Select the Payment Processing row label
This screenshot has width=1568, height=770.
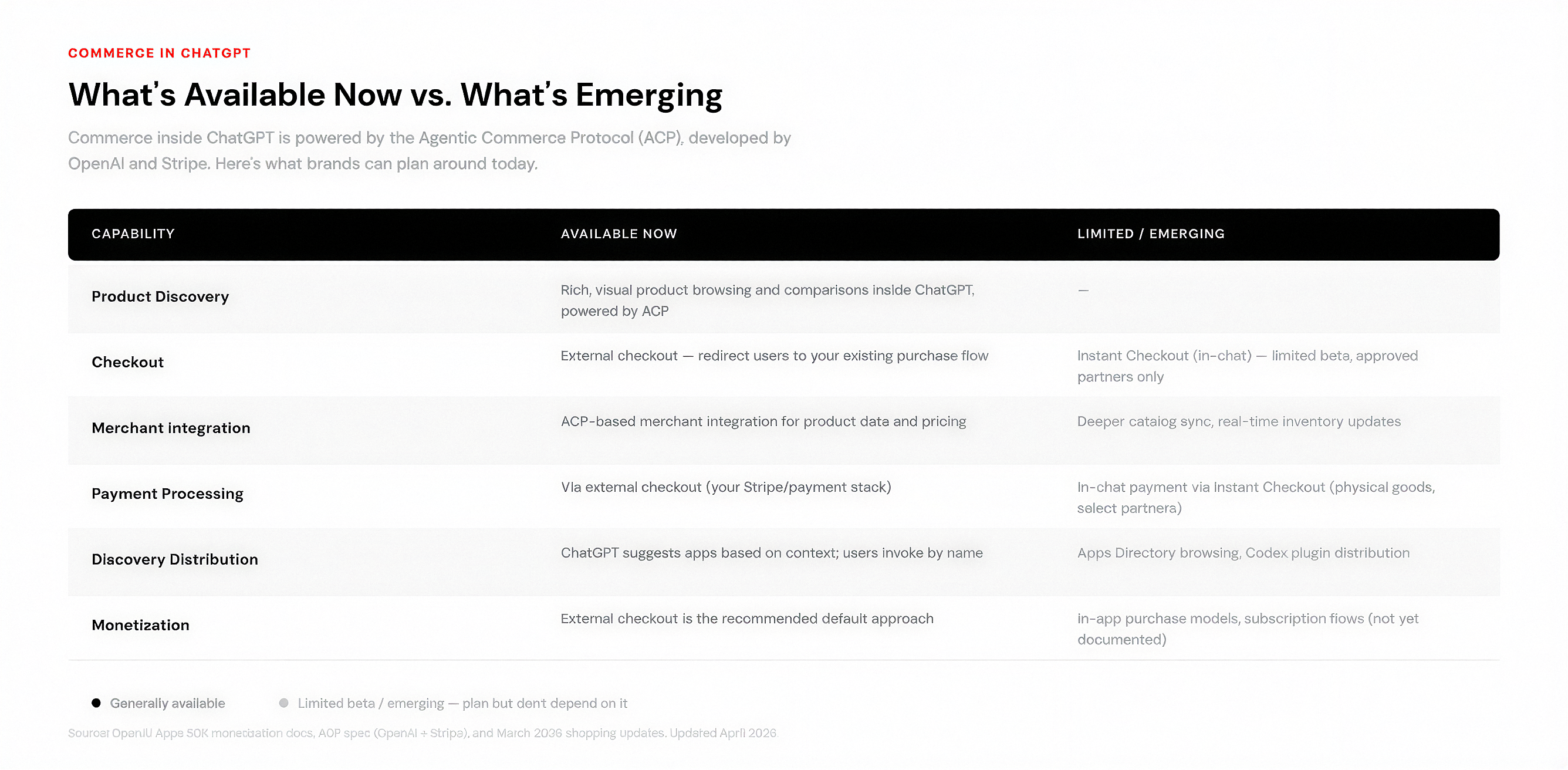point(167,494)
